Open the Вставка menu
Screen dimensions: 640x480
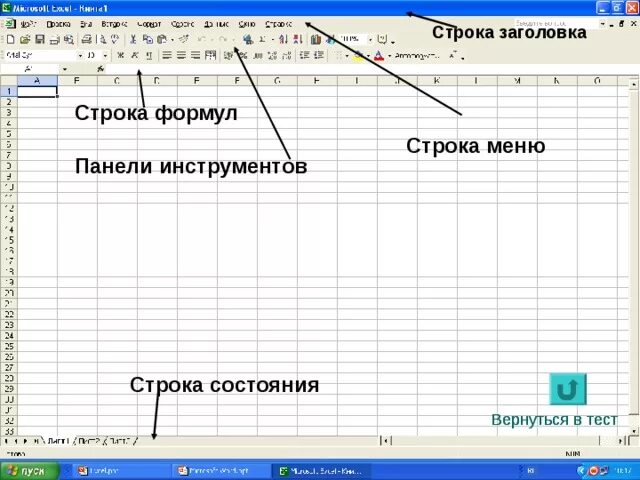pos(114,24)
